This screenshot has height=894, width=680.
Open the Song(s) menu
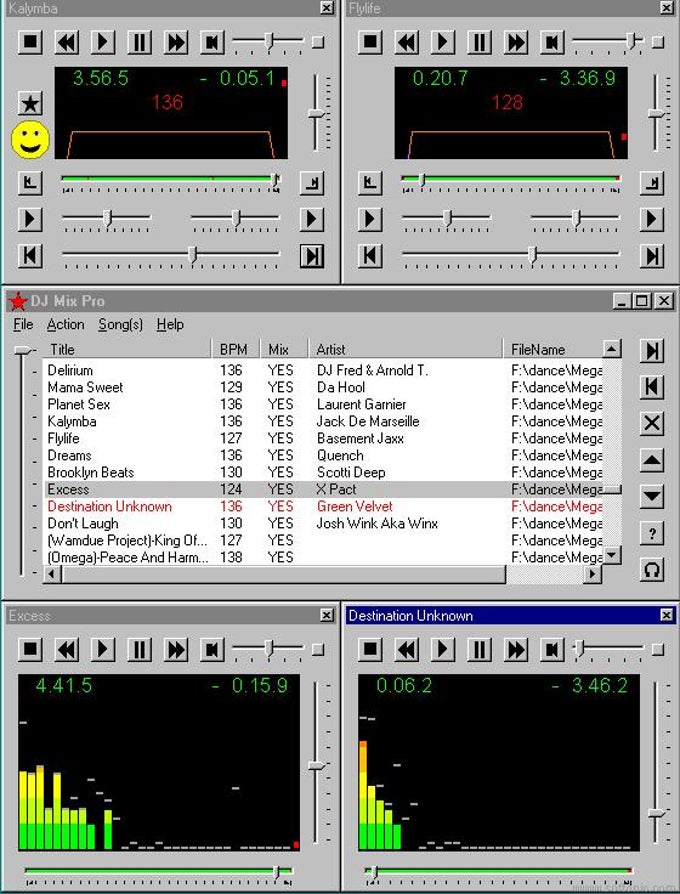click(120, 324)
